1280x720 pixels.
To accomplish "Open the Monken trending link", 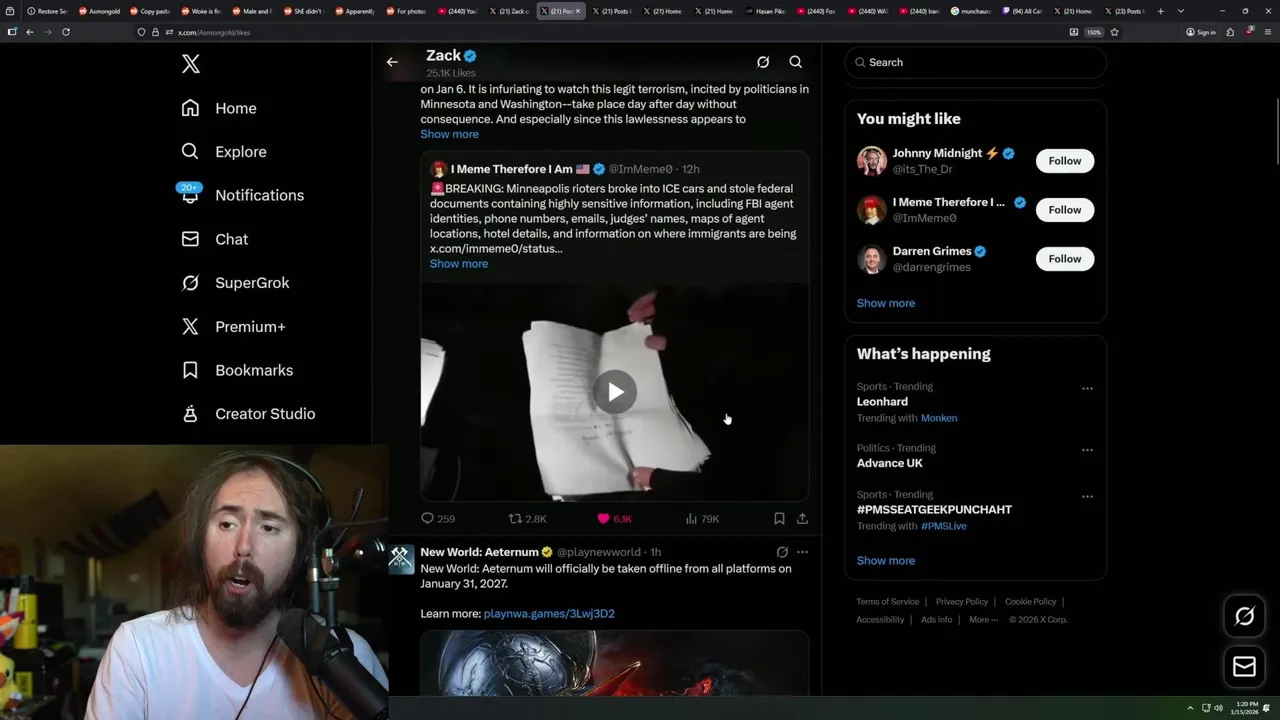I will pos(939,418).
